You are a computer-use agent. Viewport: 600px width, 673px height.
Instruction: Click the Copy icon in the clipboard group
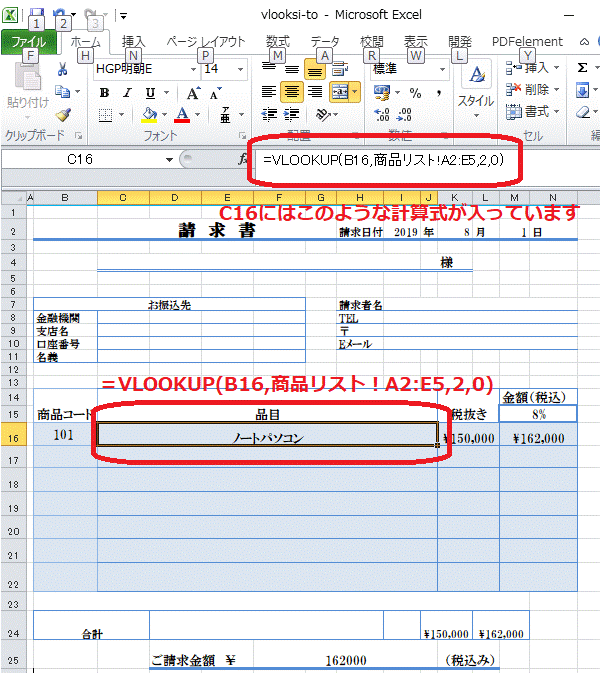coord(62,93)
